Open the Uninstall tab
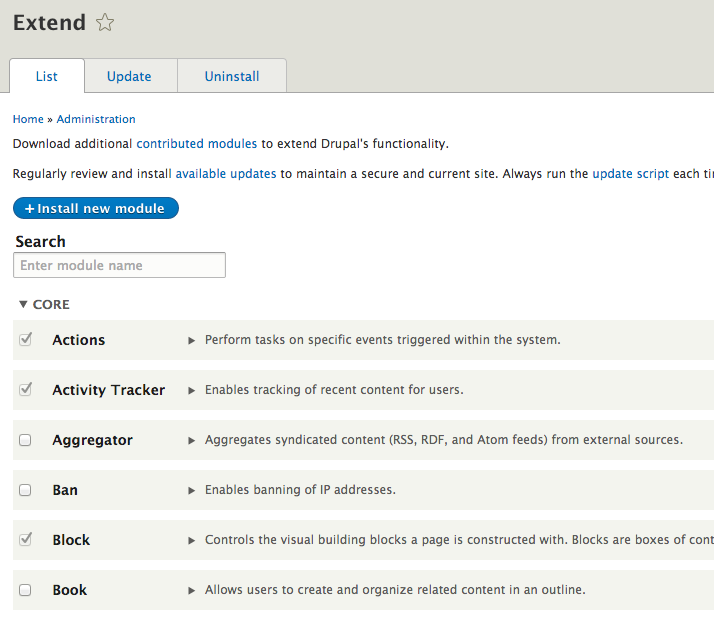Image resolution: width=714 pixels, height=618 pixels. click(x=232, y=76)
